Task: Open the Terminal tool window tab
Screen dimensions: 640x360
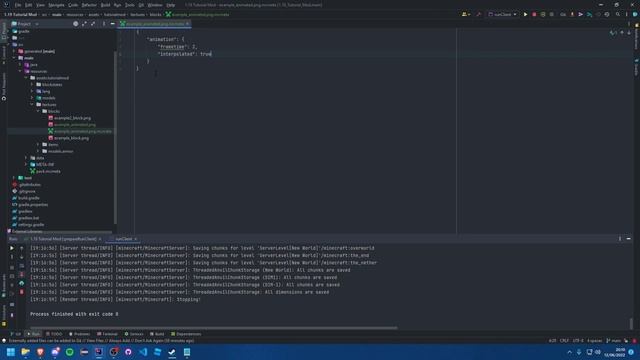Action: click(x=107, y=334)
